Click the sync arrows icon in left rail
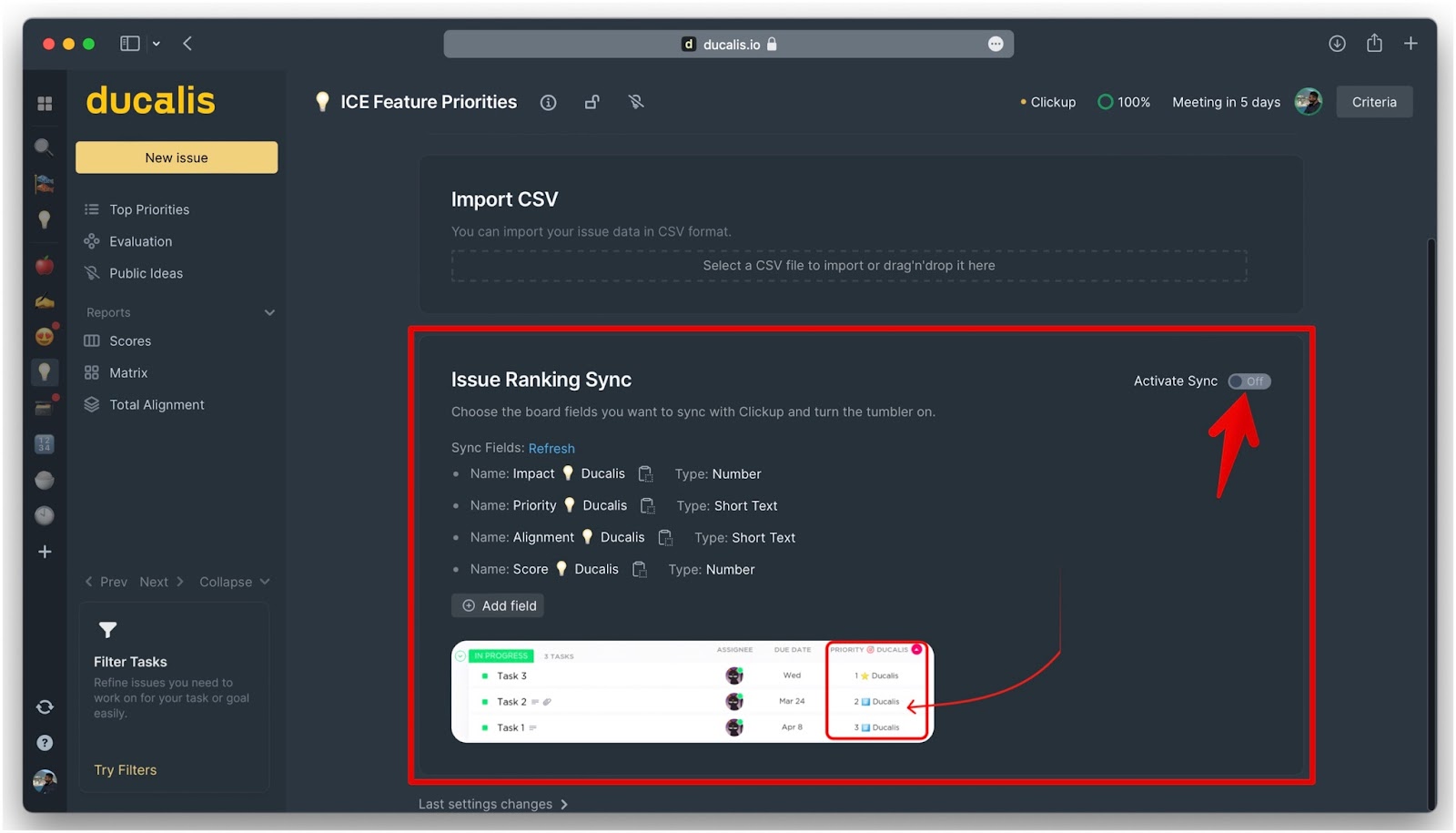The image size is (1456, 833). (45, 706)
